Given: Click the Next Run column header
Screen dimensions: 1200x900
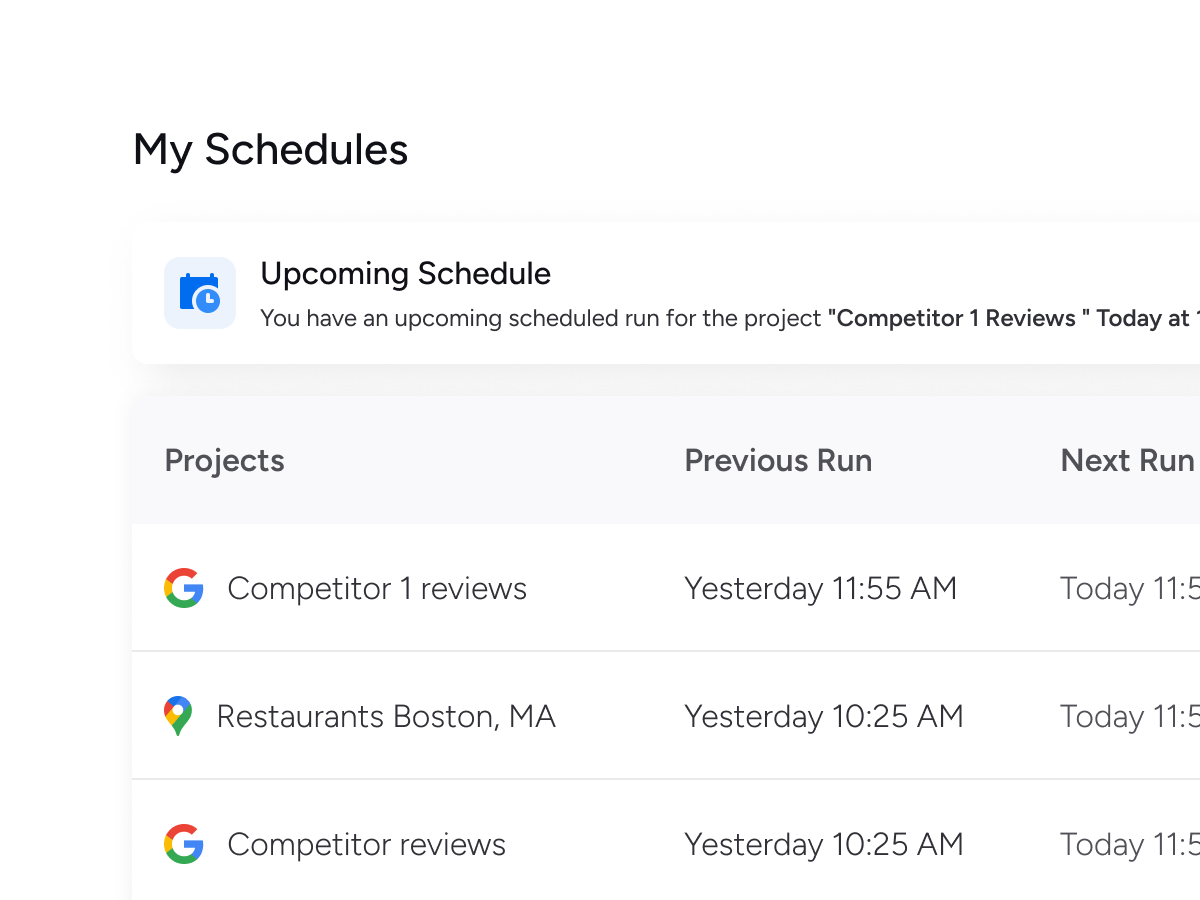Looking at the screenshot, I should coord(1127,460).
